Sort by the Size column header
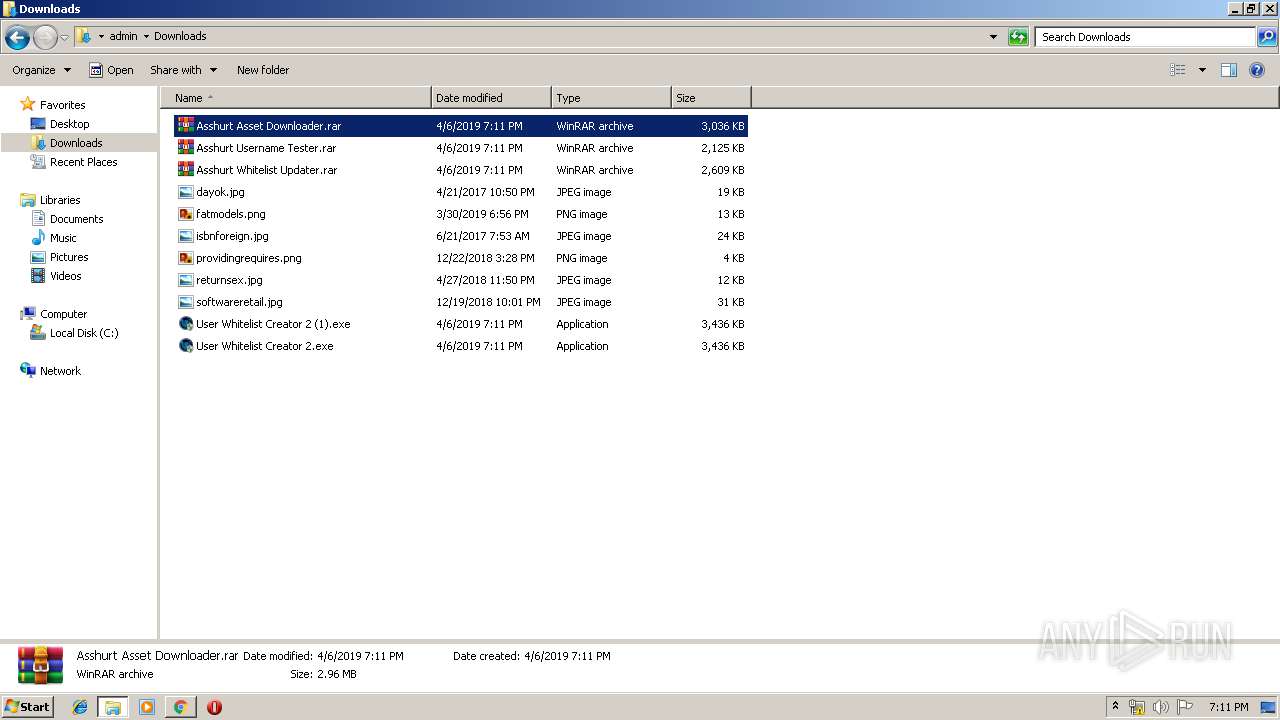The height and width of the screenshot is (720, 1280). click(x=711, y=98)
